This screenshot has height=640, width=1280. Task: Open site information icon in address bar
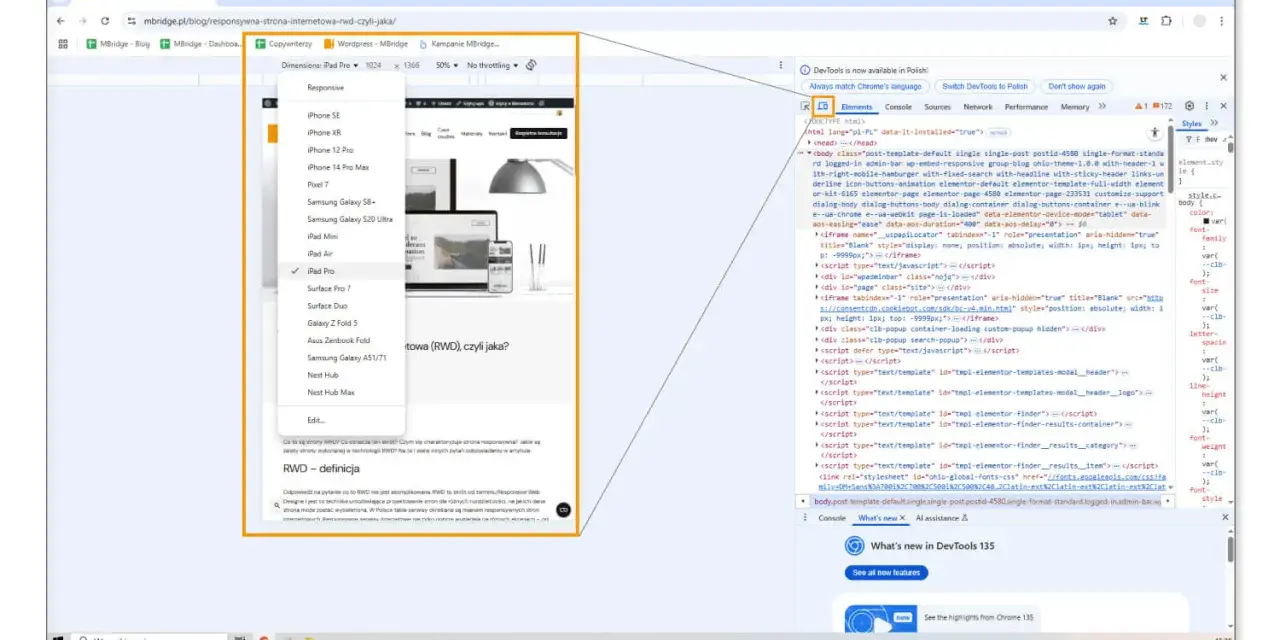pos(131,20)
